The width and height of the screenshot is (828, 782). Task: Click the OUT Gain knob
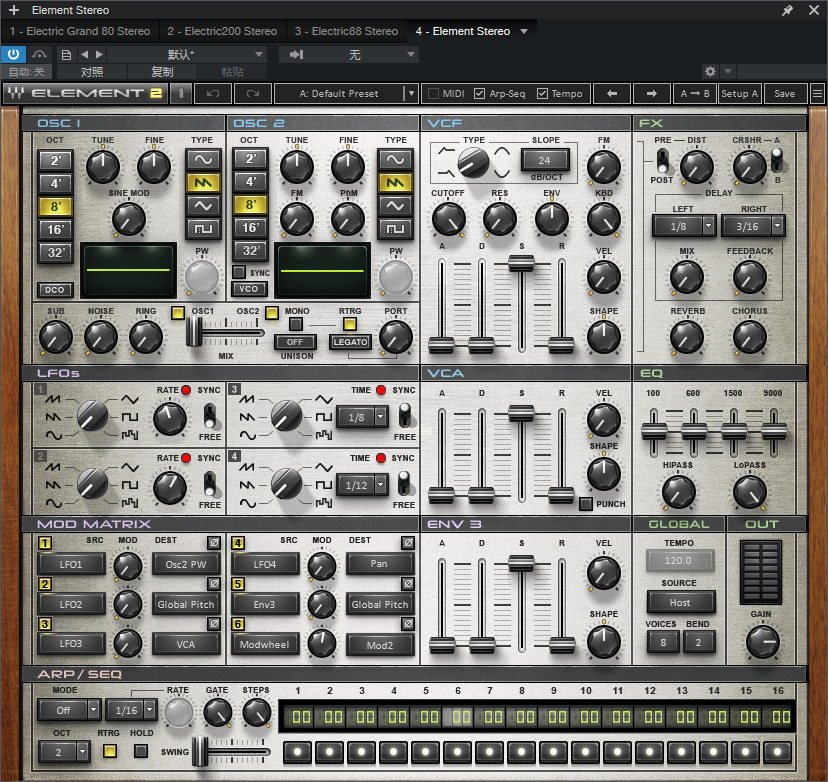point(763,642)
